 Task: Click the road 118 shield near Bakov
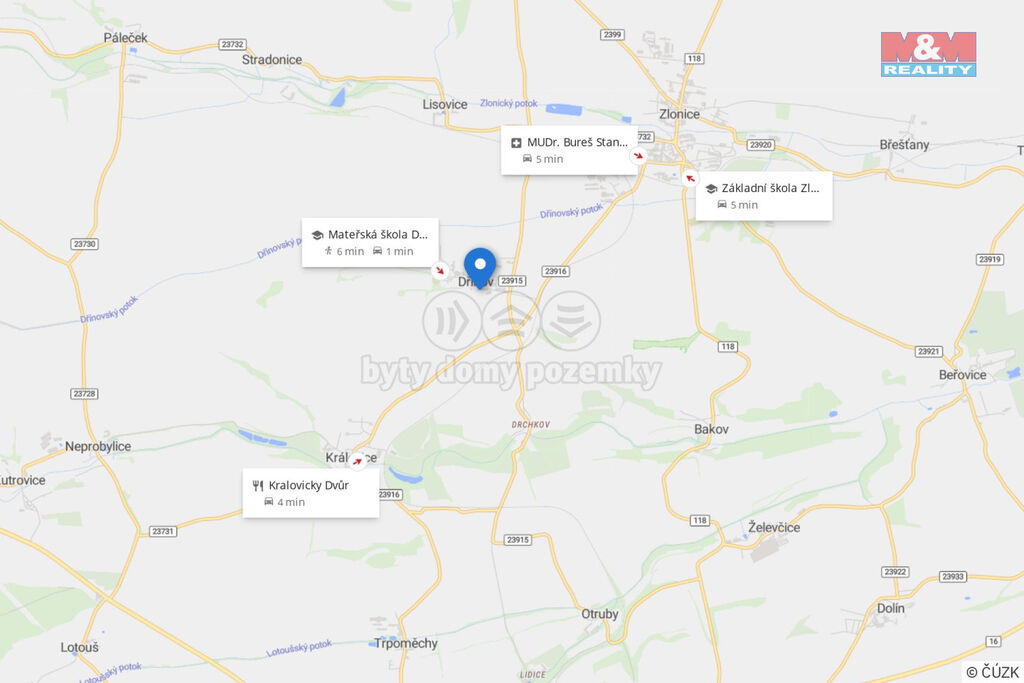point(728,346)
